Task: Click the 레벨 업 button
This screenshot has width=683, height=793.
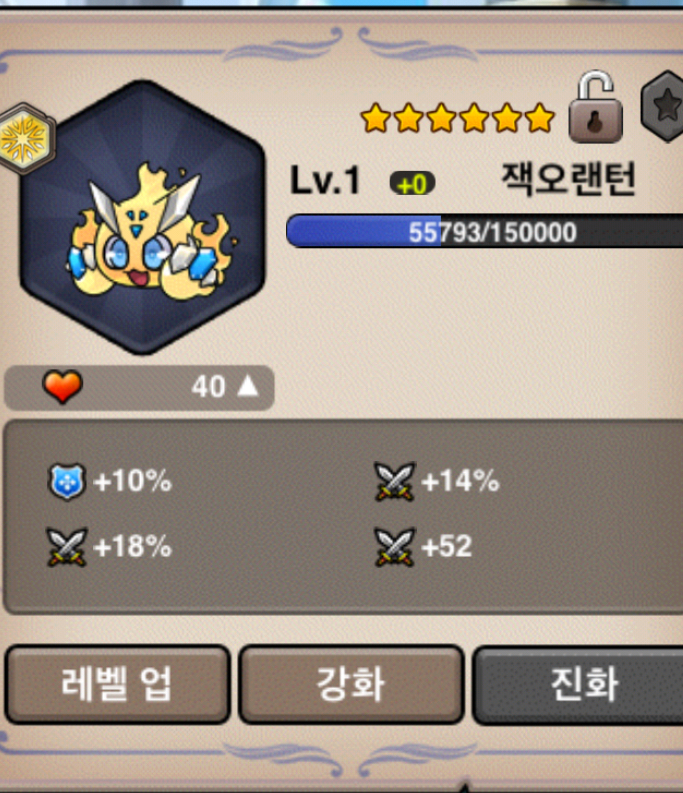Action: point(117,684)
